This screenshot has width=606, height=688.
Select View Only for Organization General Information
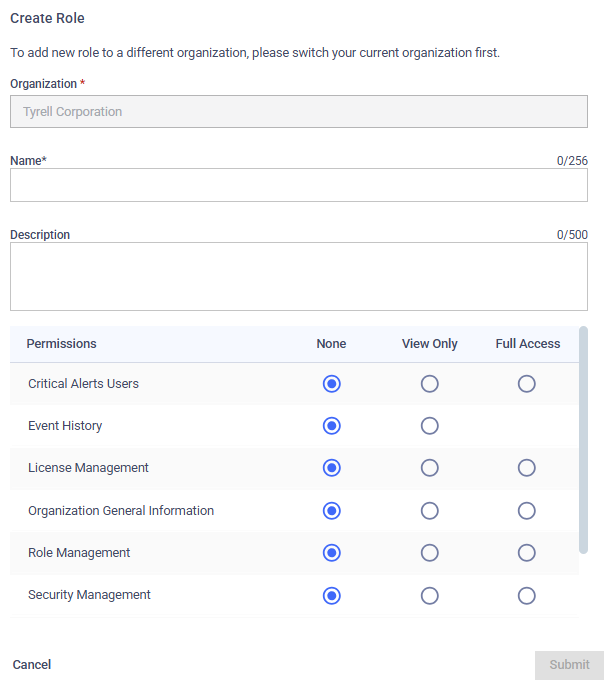429,511
